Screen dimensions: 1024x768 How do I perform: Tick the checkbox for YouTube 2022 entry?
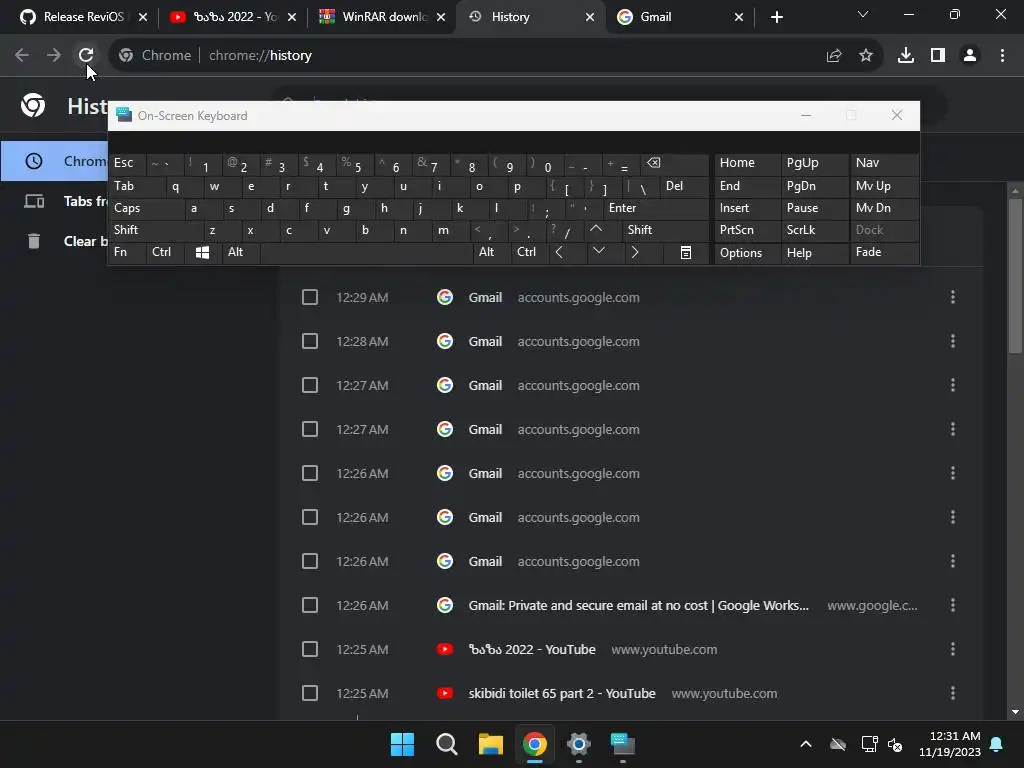(310, 649)
